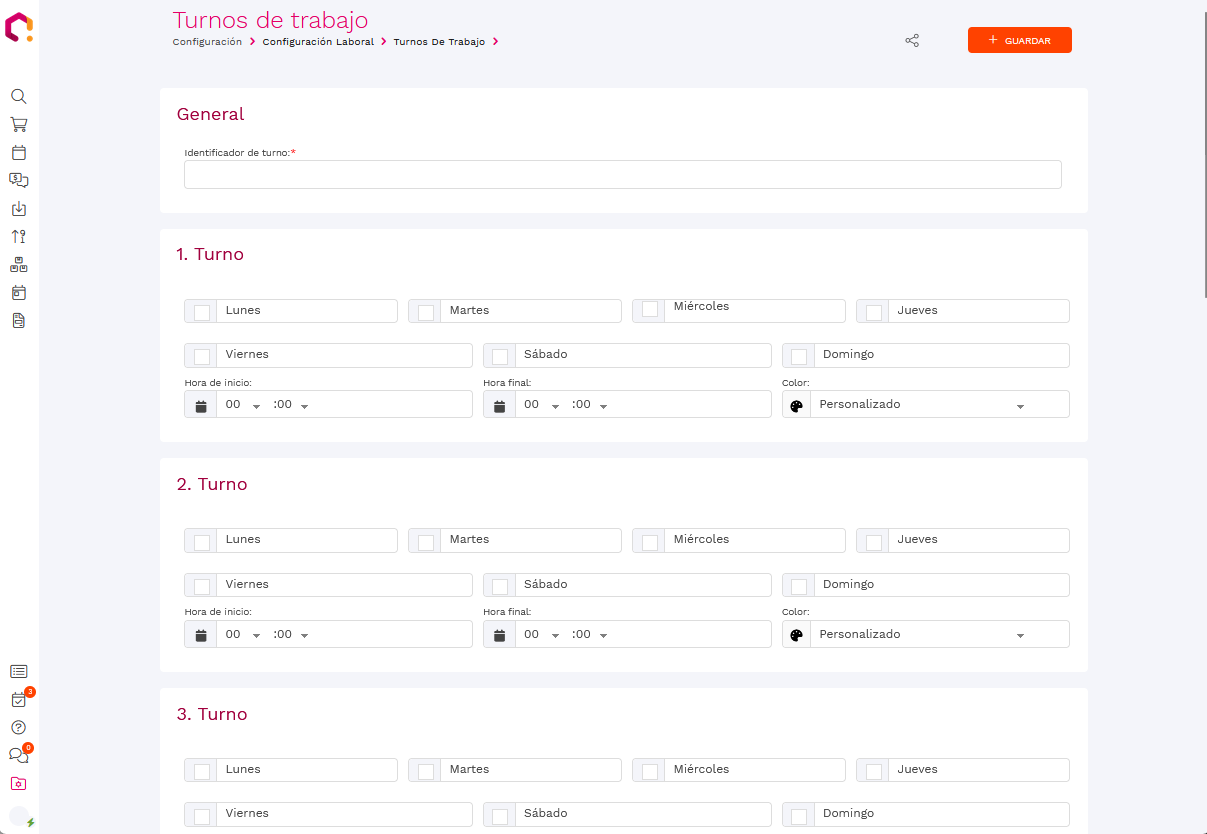Screen dimensions: 1207x834
Task: Enable Sábado checkbox in 2. Turno
Action: pyautogui.click(x=500, y=586)
